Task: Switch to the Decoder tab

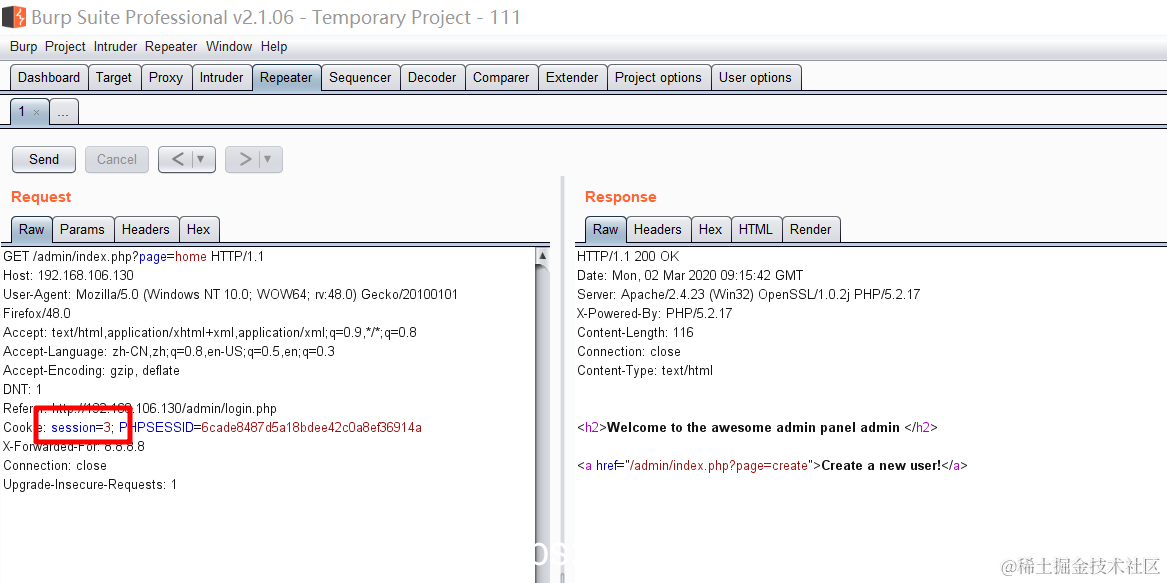Action: pyautogui.click(x=432, y=77)
